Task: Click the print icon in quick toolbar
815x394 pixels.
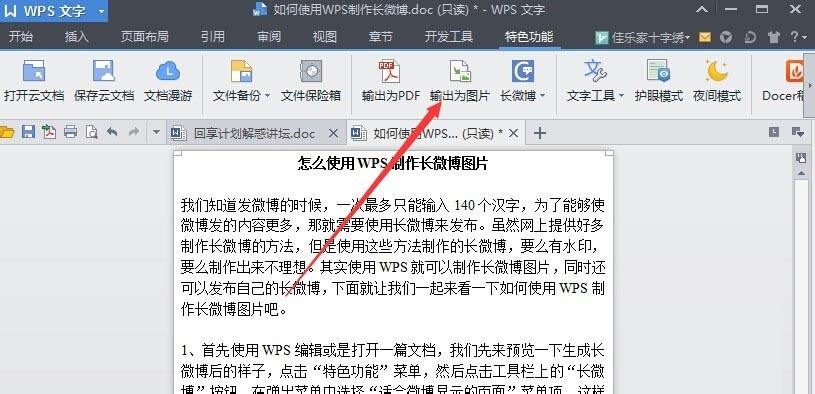Action: pos(71,133)
